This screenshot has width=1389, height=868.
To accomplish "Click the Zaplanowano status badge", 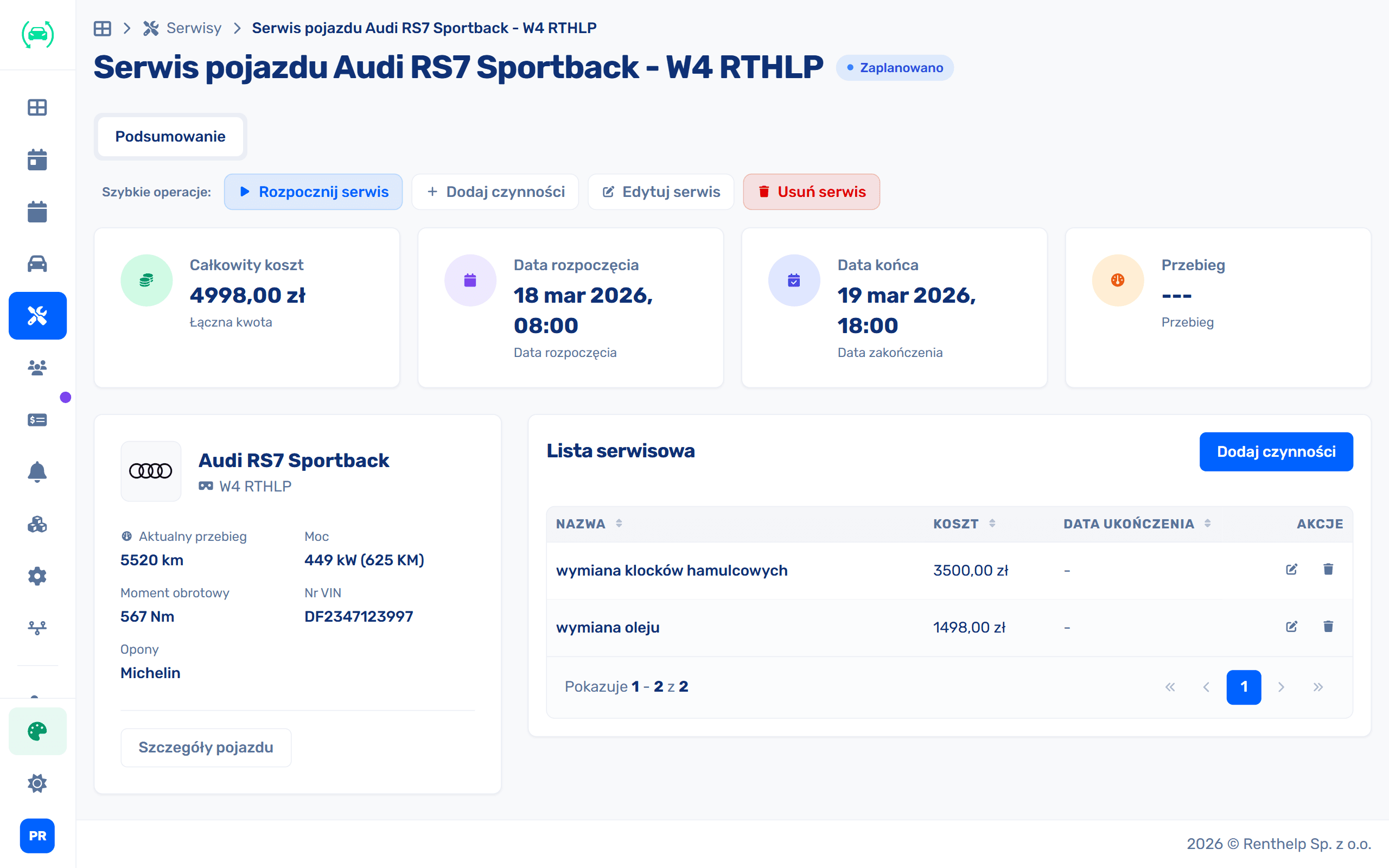I will click(x=895, y=68).
